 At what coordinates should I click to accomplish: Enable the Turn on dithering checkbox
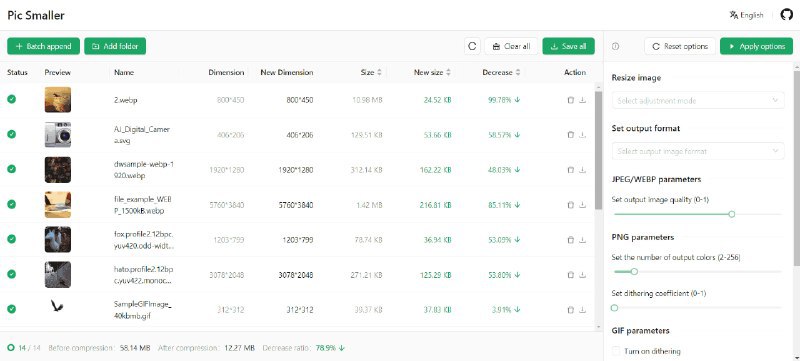click(616, 351)
